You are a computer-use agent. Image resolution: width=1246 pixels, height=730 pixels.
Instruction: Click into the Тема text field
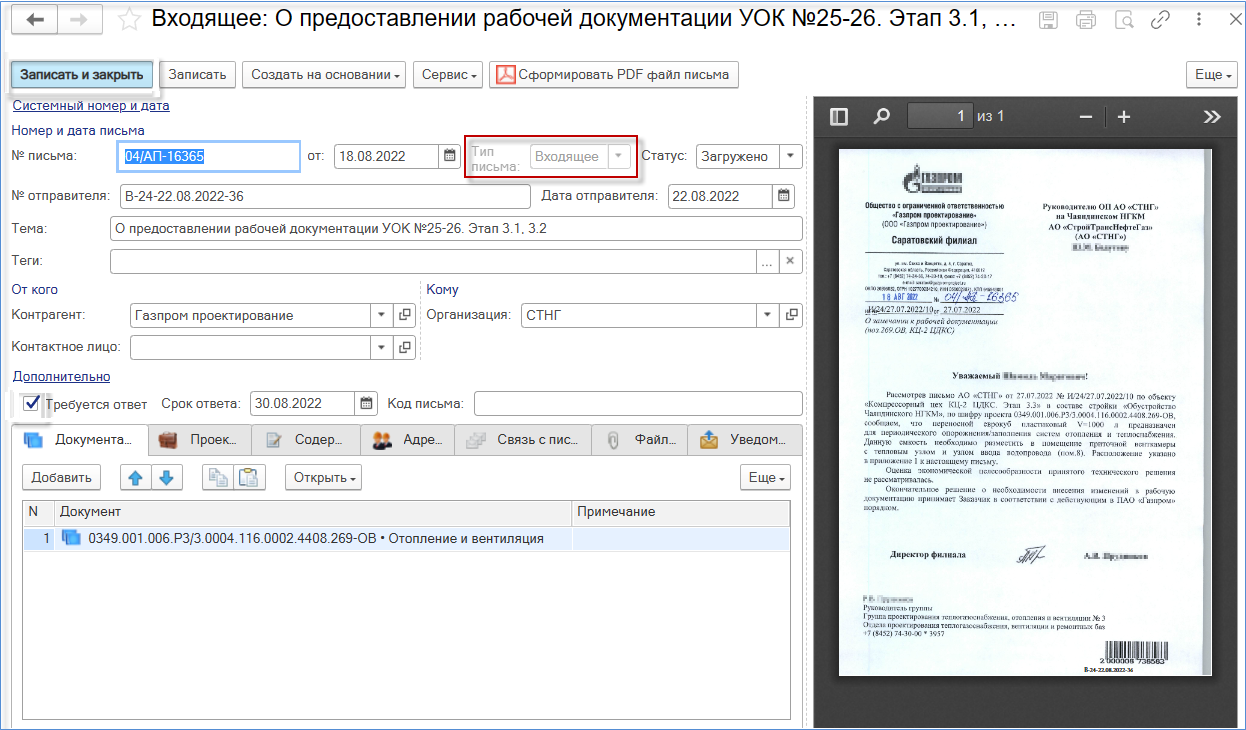[456, 229]
